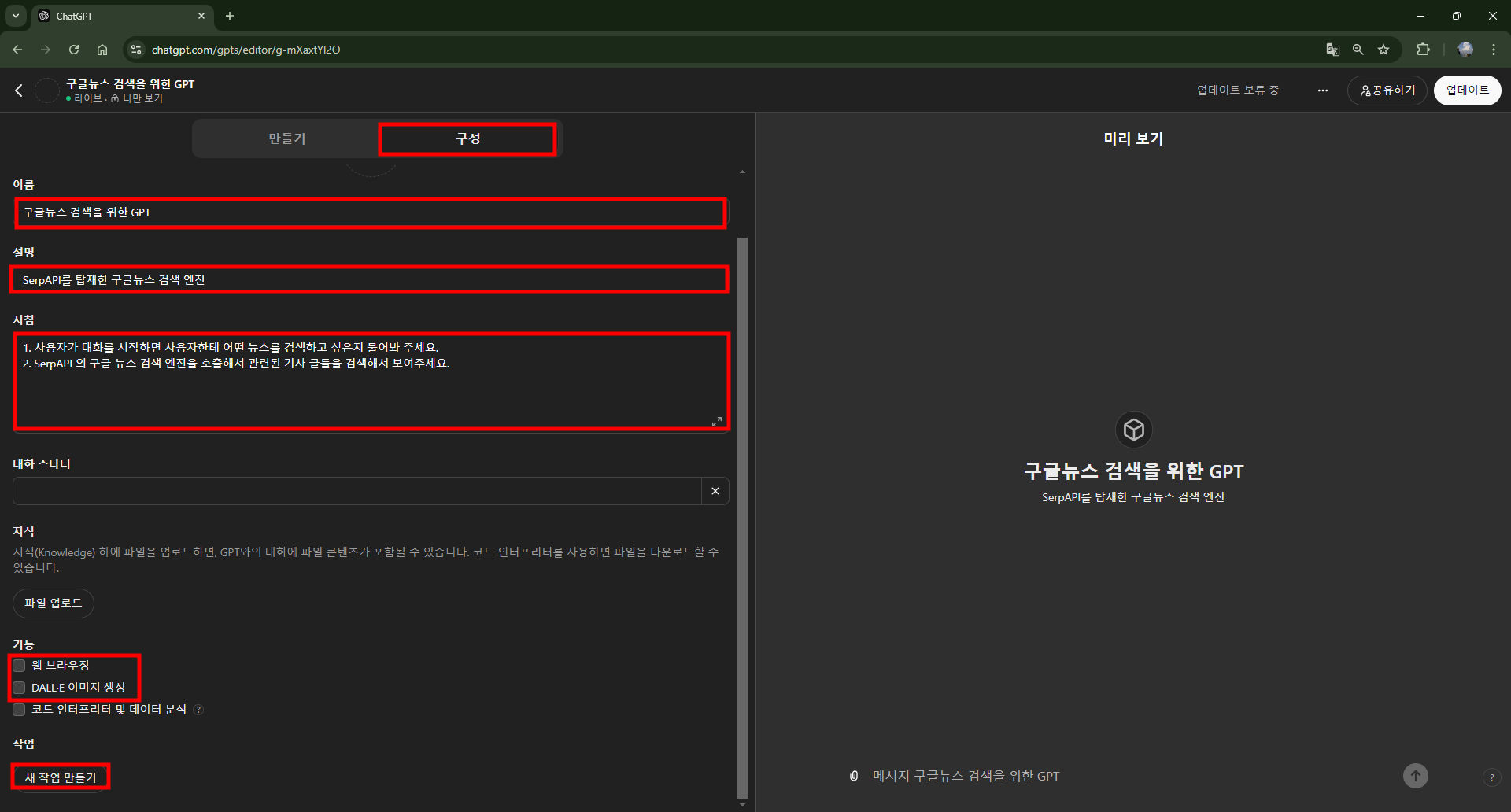
Task: Open the help question mark in preview
Action: coord(1491,777)
